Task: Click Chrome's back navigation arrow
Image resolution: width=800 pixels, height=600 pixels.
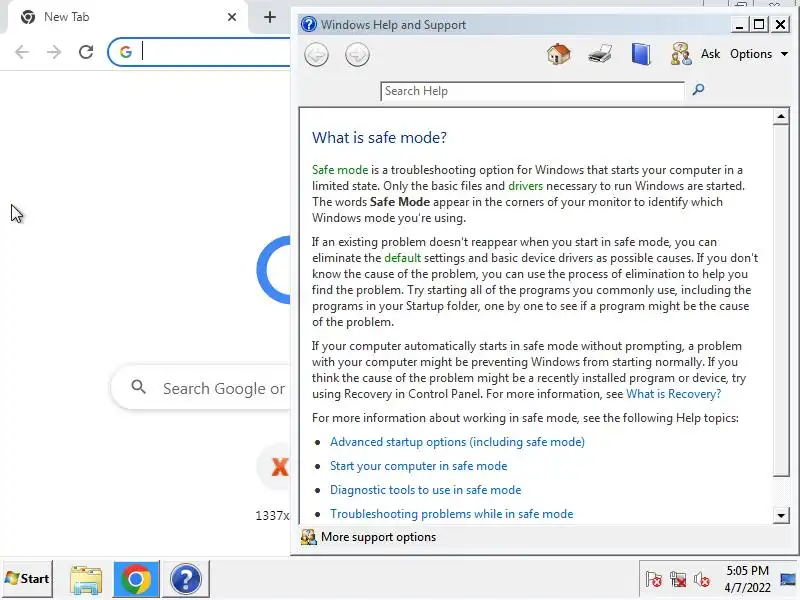Action: click(x=22, y=52)
